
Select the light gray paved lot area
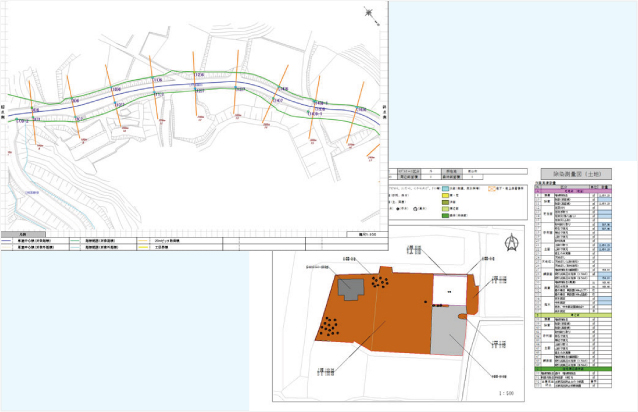[x=448, y=331]
